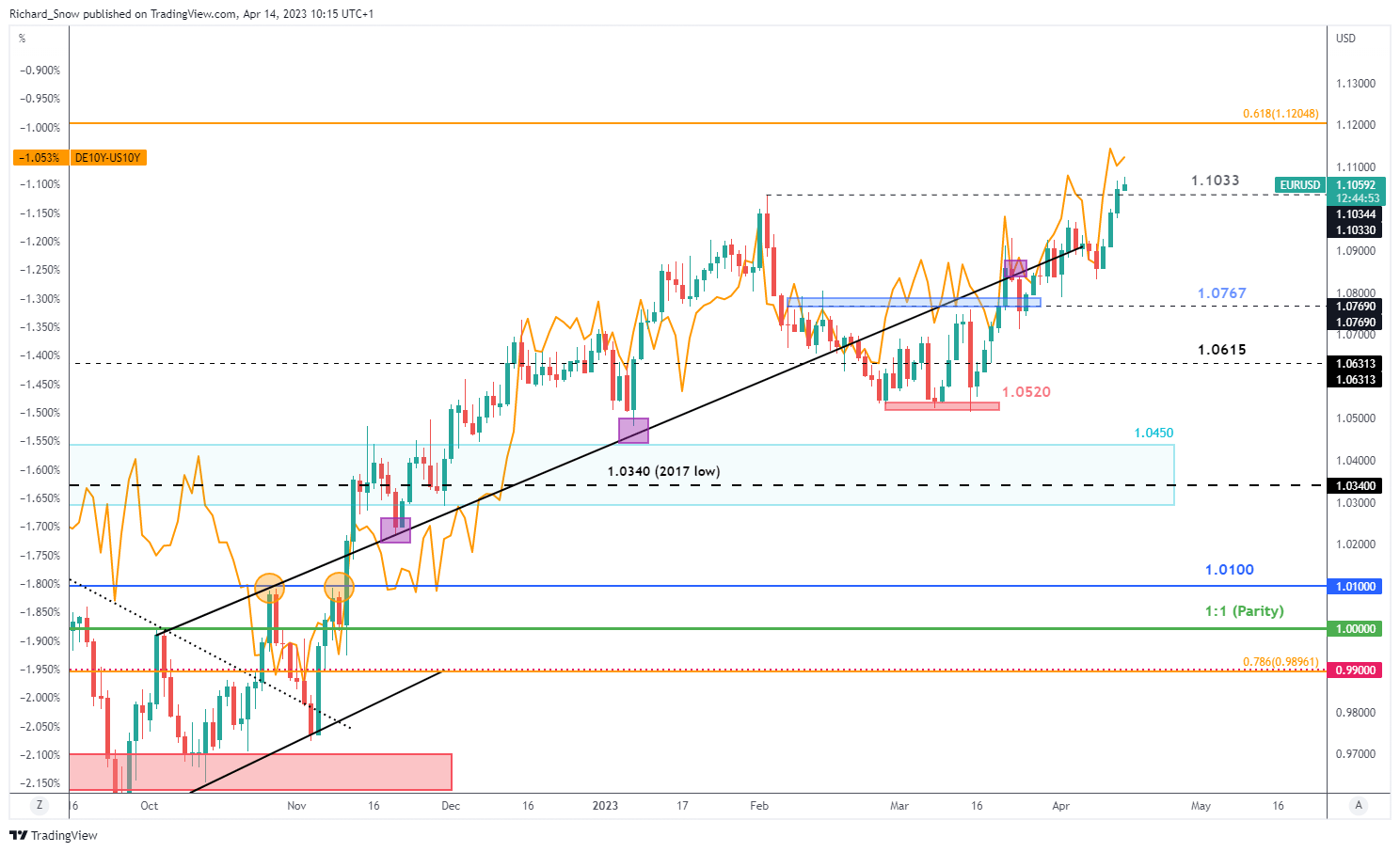
Task: Click the 1.05000 price axis value
Action: click(1356, 418)
